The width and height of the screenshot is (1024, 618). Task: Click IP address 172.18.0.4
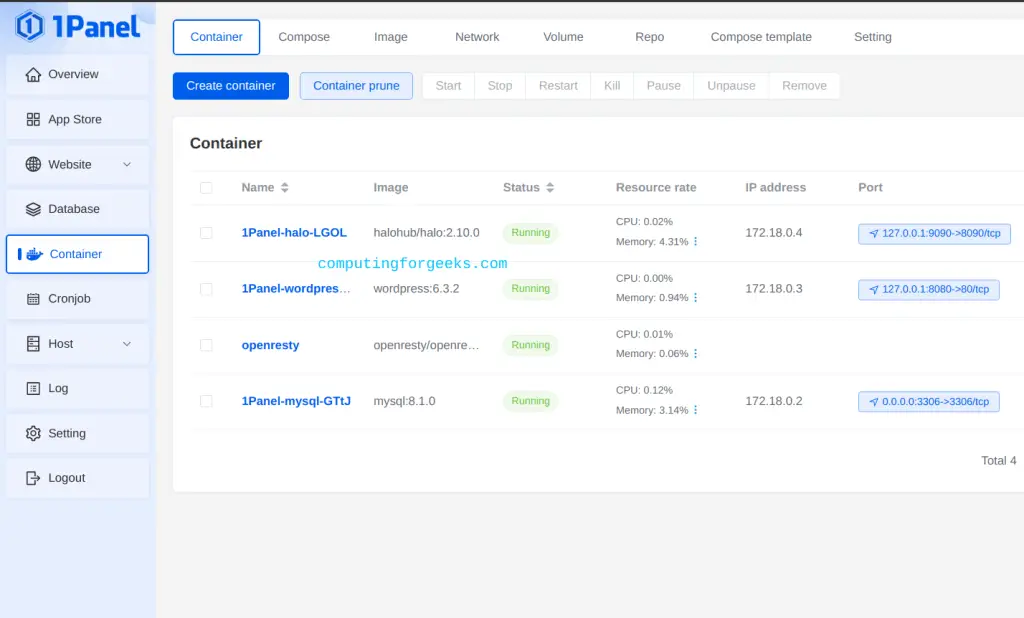click(x=774, y=233)
